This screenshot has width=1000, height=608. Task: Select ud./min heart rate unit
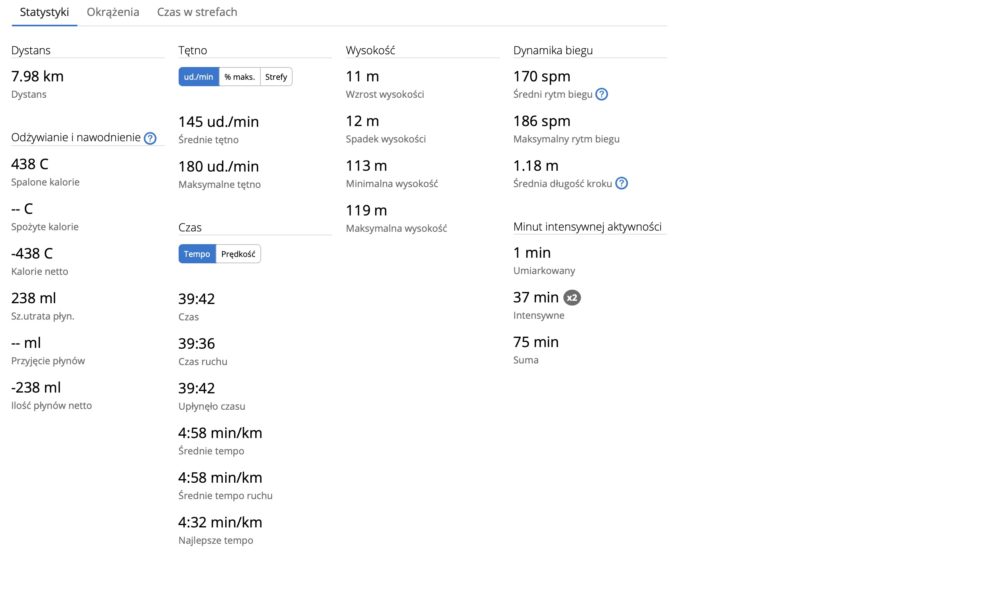click(198, 77)
